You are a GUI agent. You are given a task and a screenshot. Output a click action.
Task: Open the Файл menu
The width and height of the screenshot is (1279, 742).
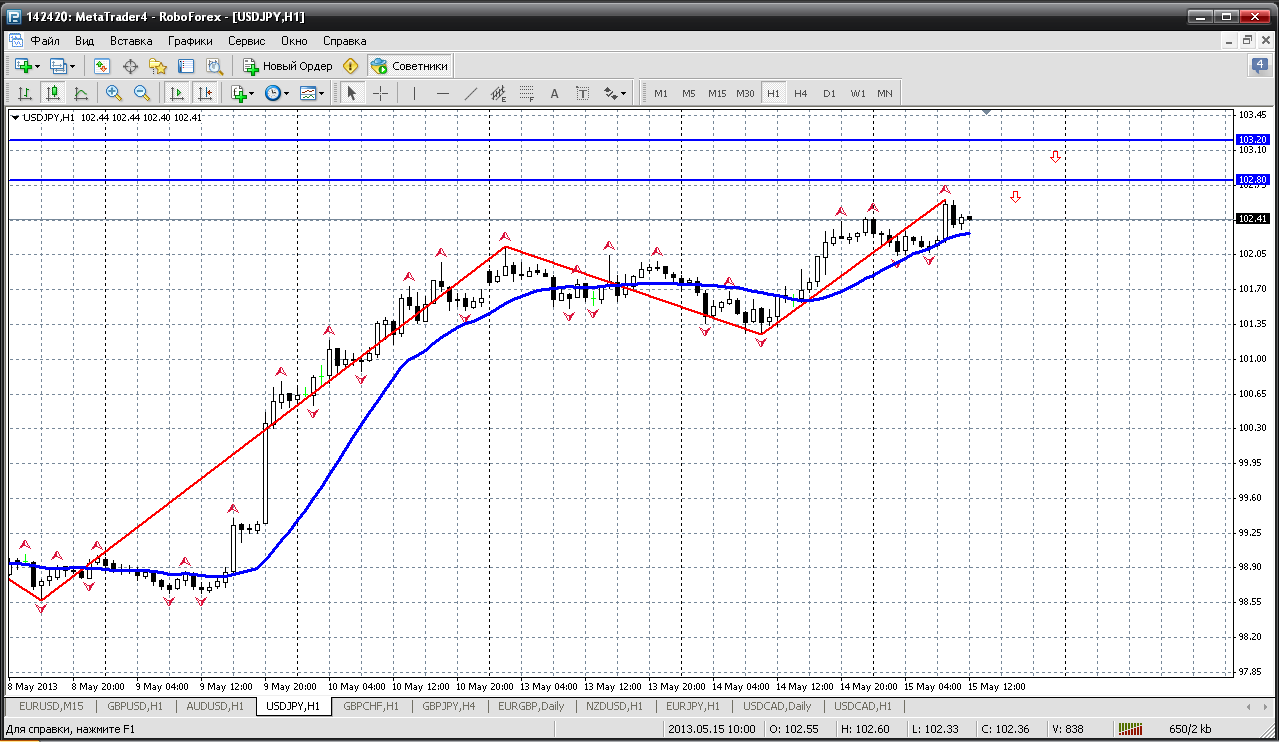[45, 41]
